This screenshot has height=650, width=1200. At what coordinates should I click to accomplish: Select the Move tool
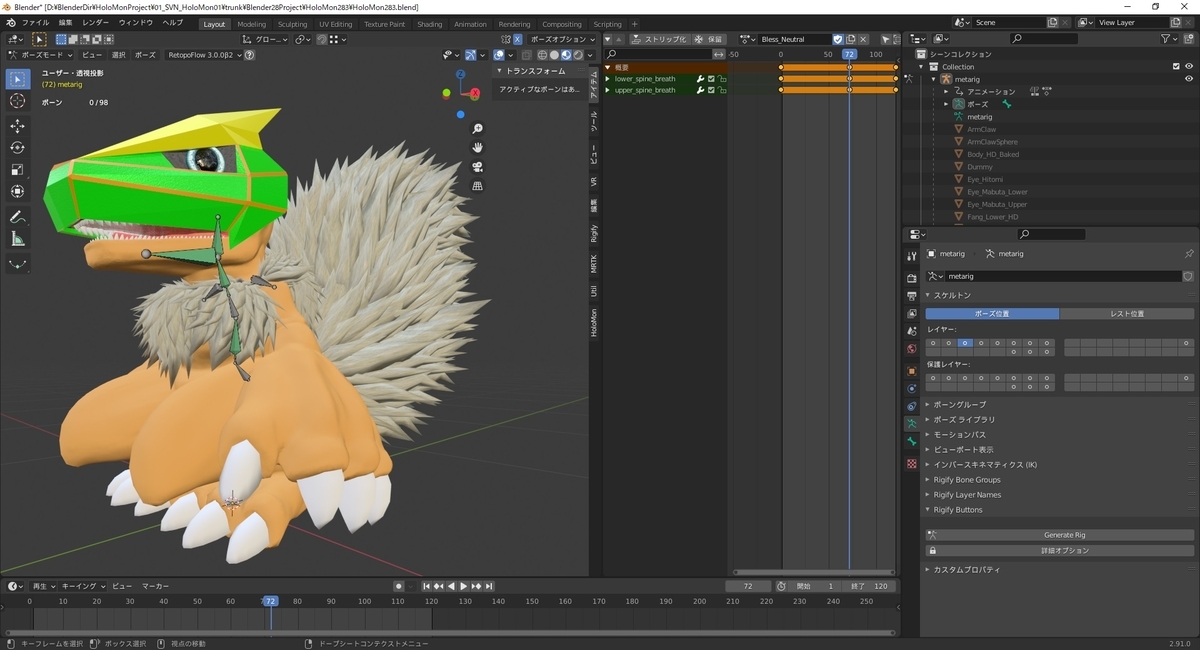point(18,126)
